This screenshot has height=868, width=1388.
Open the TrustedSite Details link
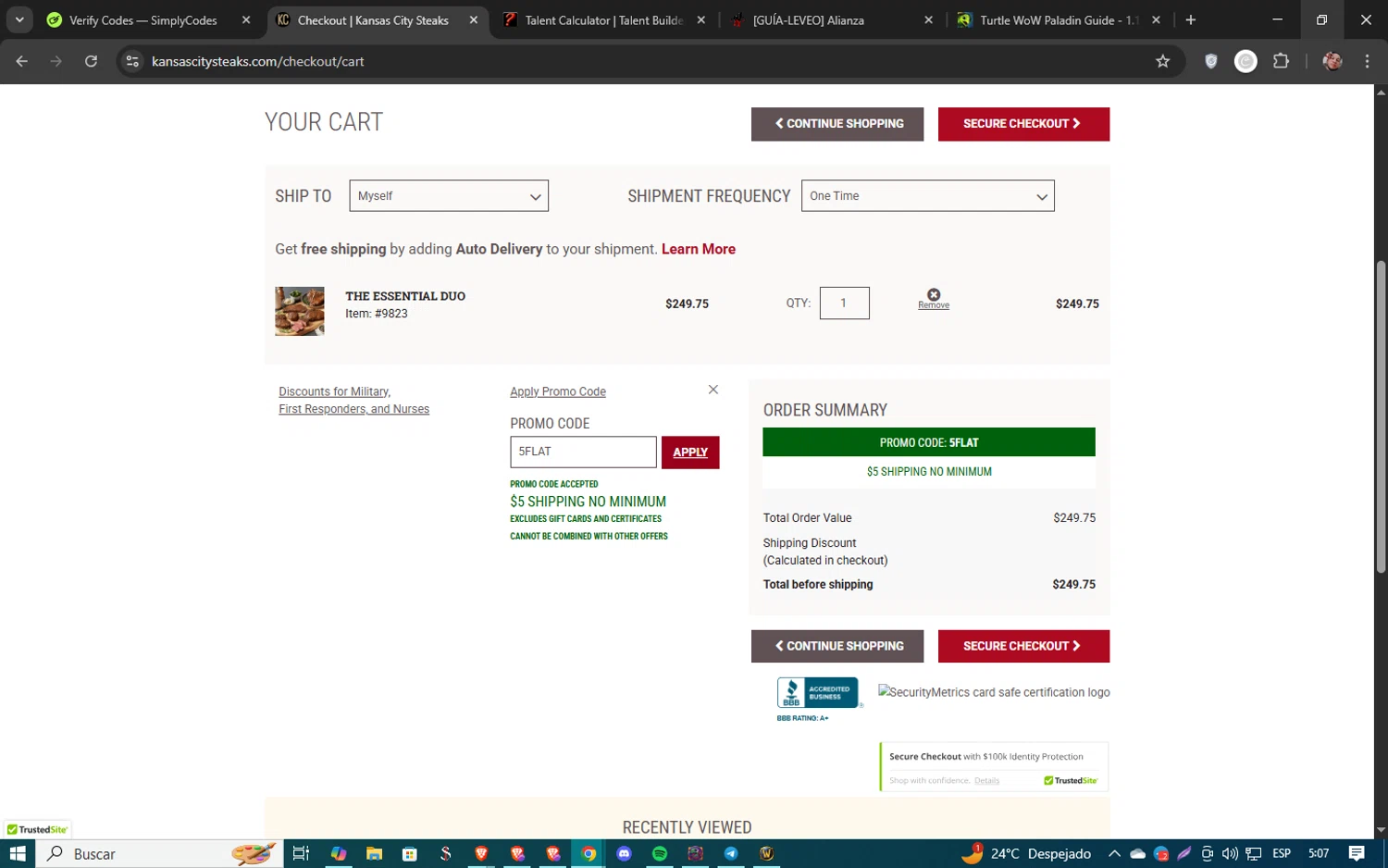coord(986,780)
